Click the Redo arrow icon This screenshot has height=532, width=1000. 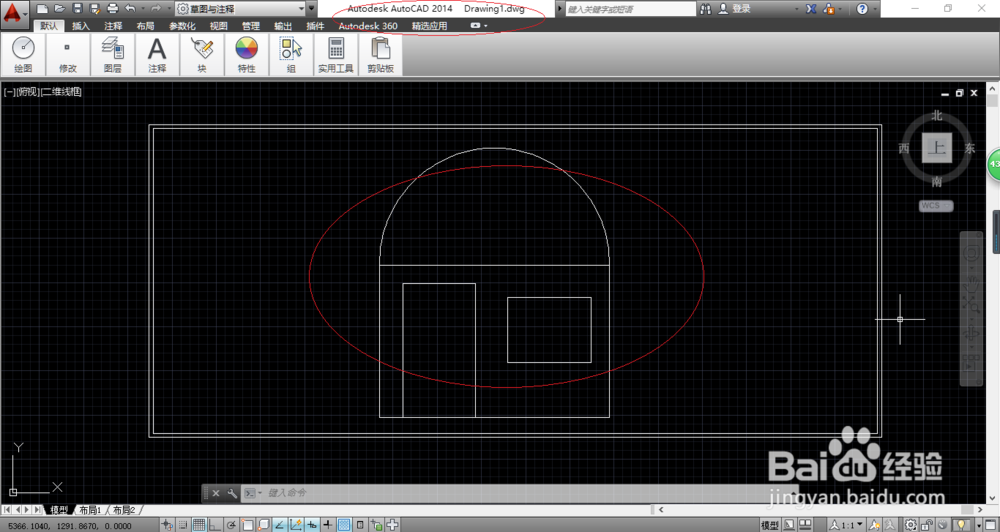(156, 9)
